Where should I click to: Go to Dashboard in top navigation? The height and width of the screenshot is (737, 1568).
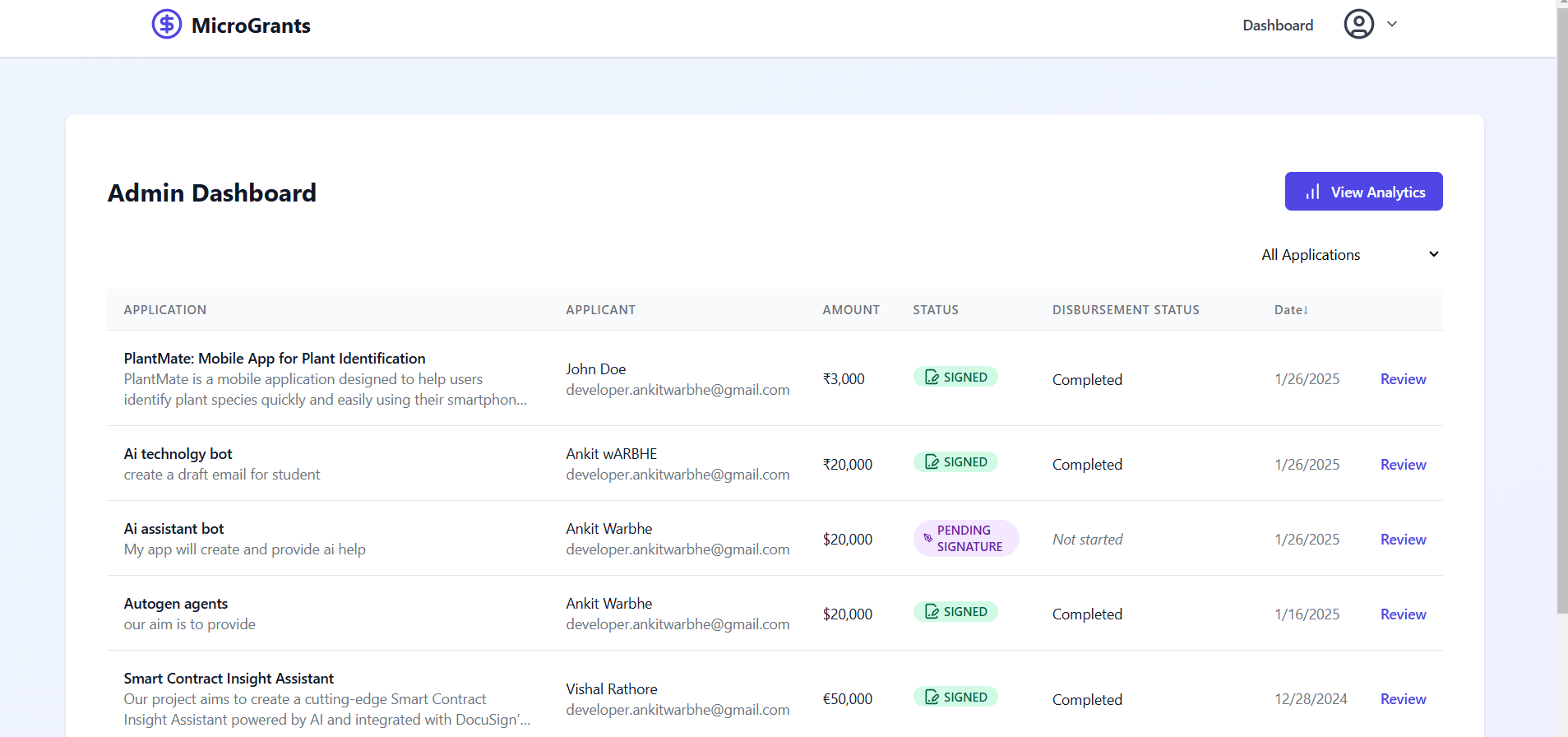[1278, 25]
